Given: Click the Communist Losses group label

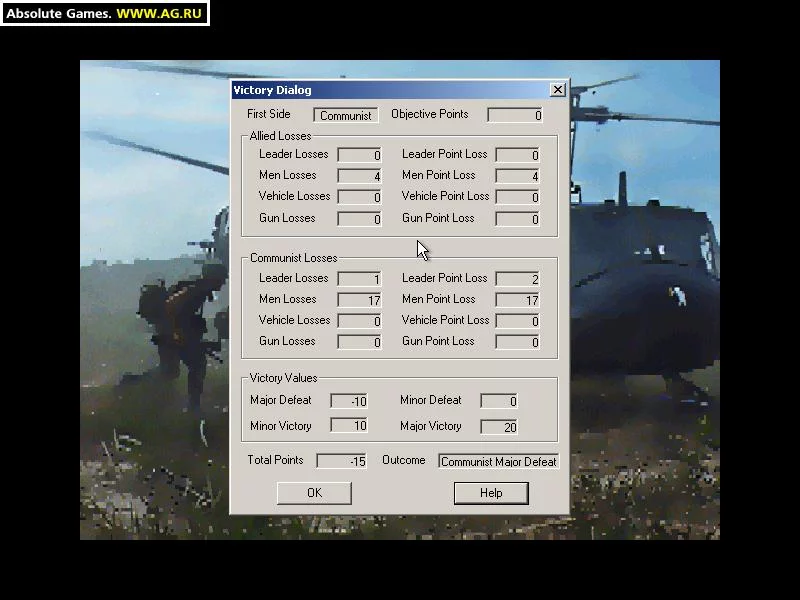Looking at the screenshot, I should click(x=293, y=258).
